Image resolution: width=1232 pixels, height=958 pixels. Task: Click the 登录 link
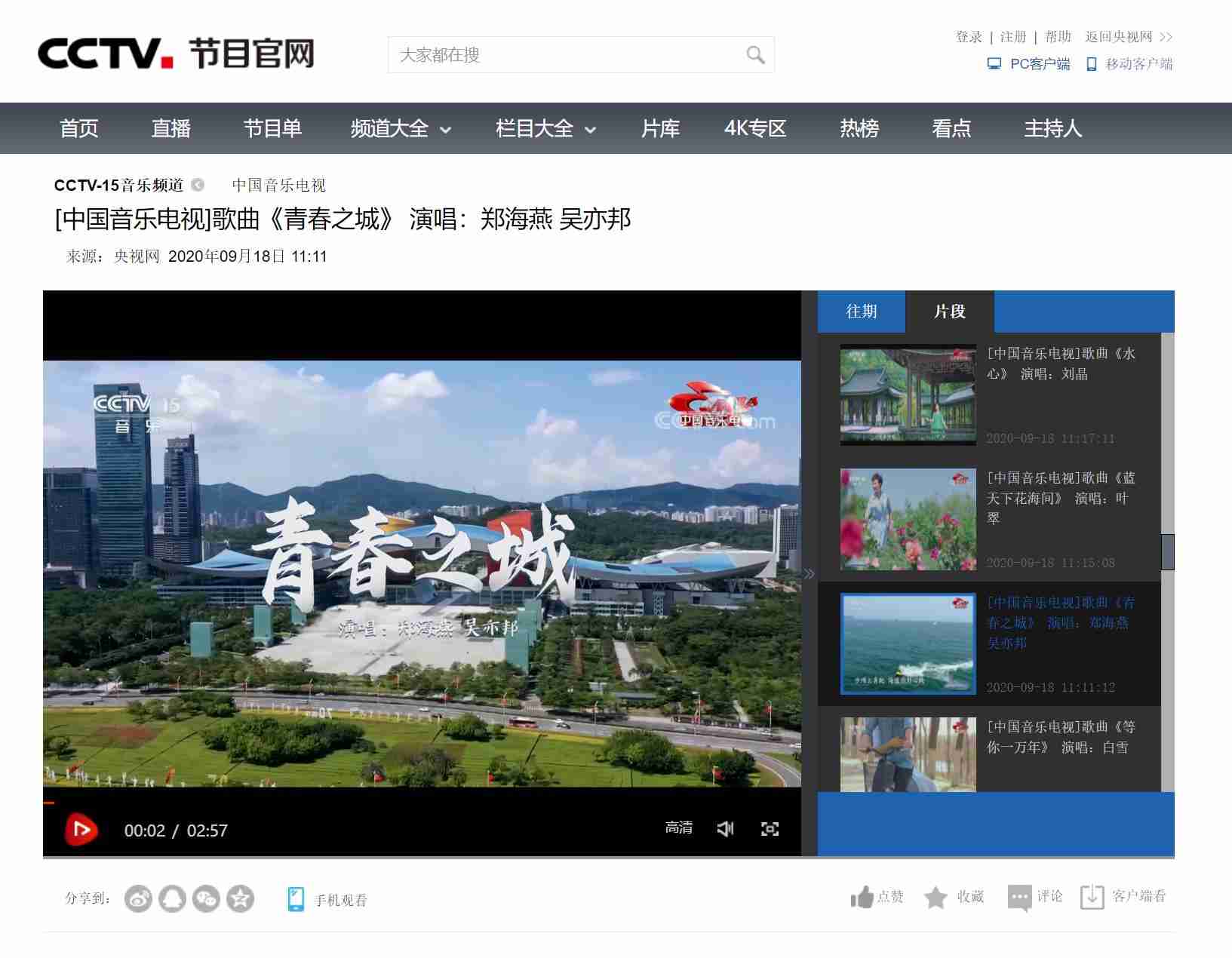pos(969,37)
